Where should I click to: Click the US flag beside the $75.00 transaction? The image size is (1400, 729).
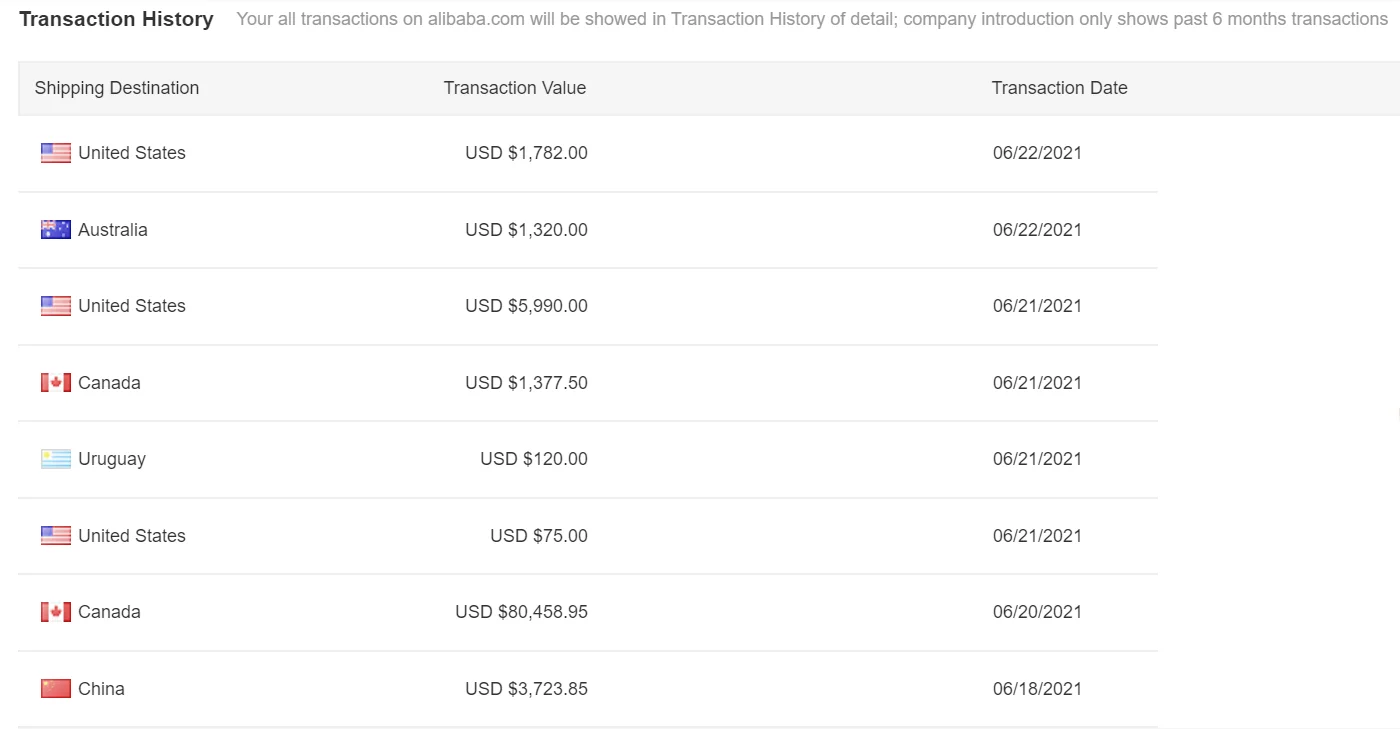(x=56, y=536)
